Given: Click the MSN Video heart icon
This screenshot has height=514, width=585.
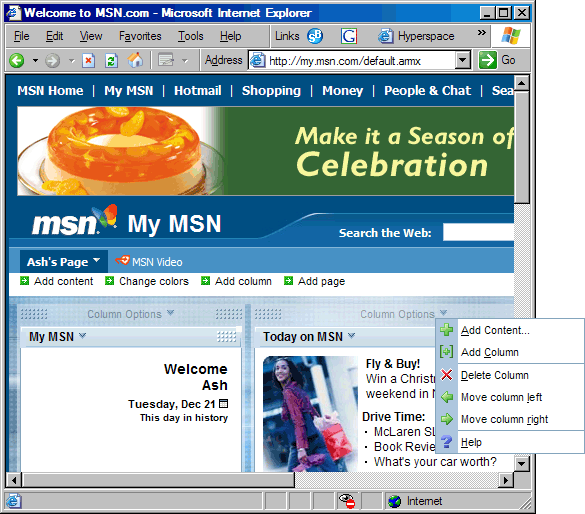Looking at the screenshot, I should (122, 260).
